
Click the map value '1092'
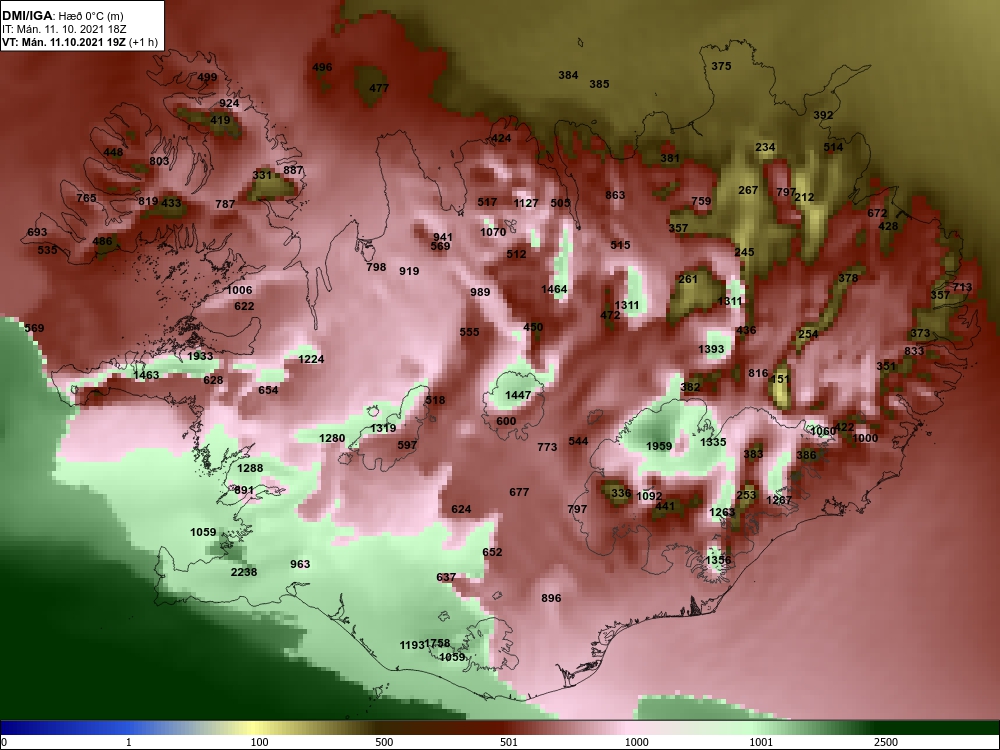click(x=649, y=496)
